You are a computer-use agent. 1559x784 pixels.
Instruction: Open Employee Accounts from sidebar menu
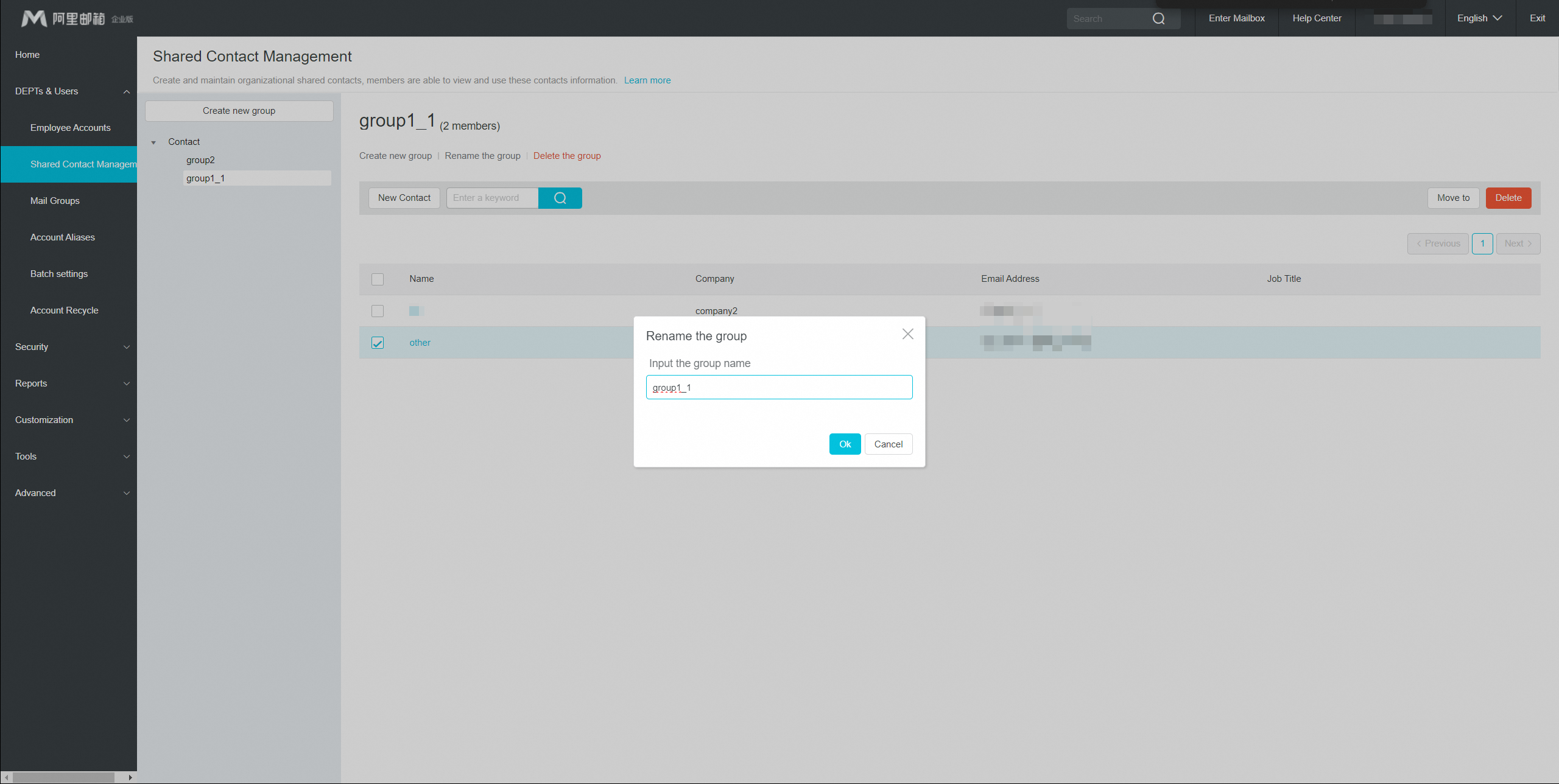coord(71,127)
